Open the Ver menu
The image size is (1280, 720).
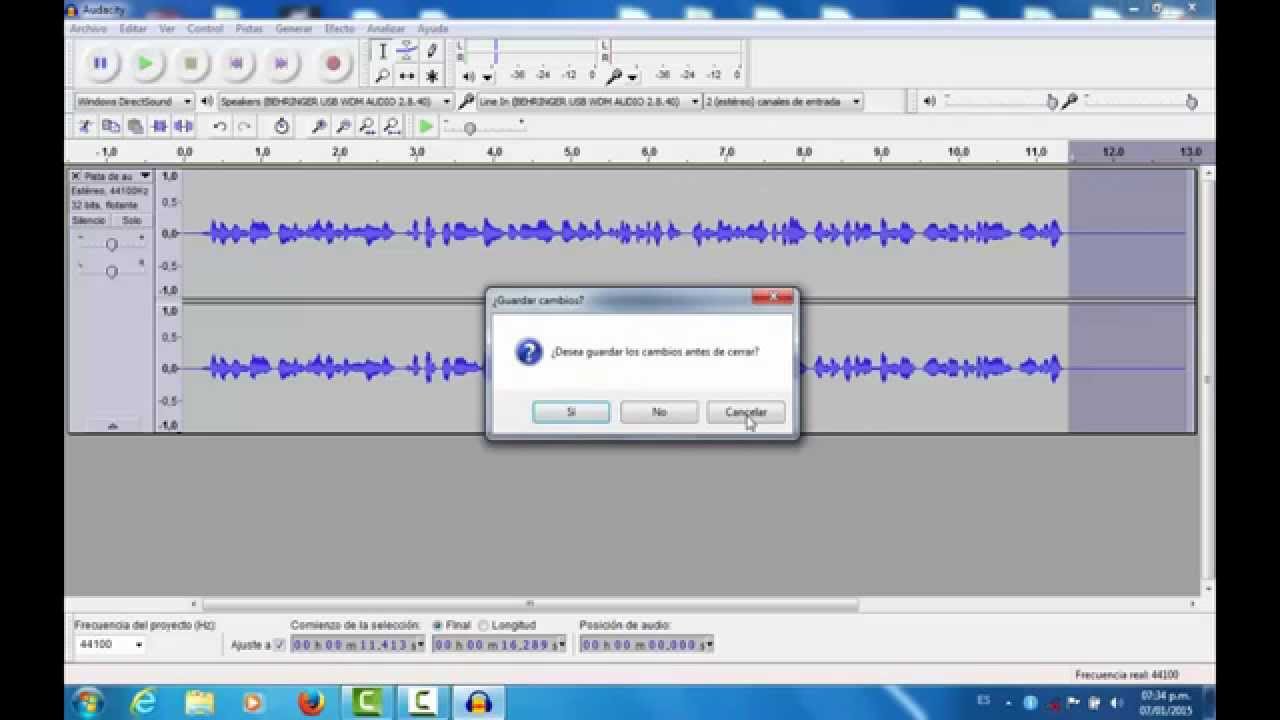coord(167,29)
